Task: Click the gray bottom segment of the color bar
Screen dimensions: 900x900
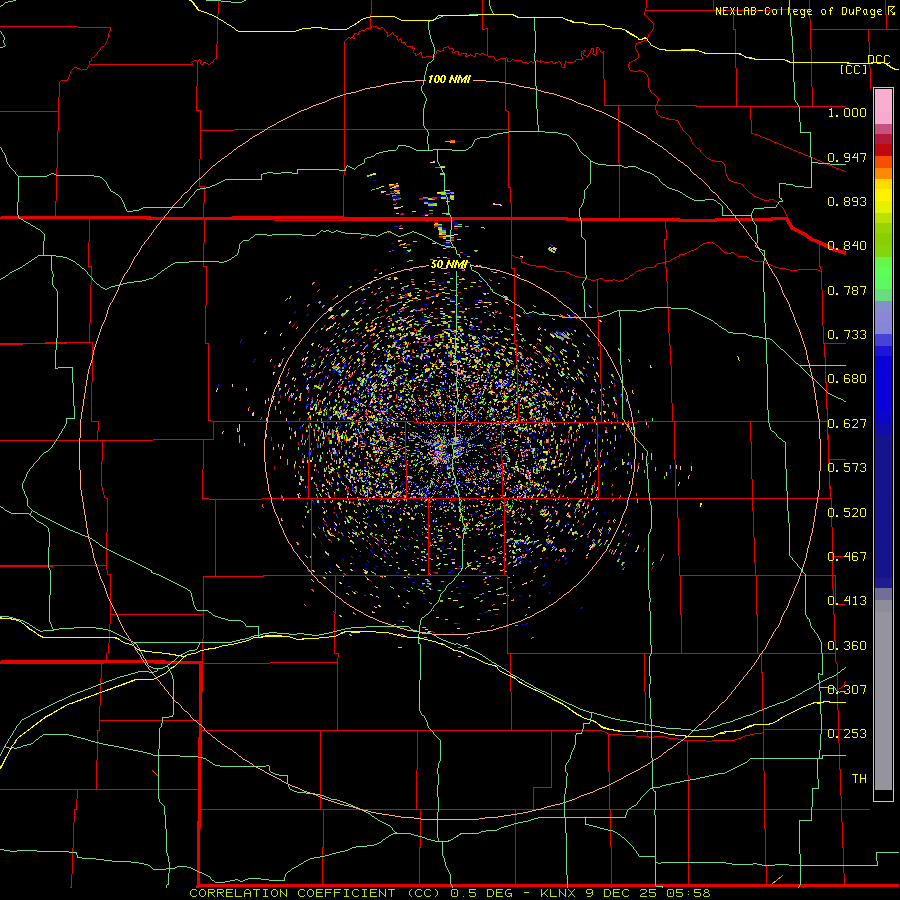Action: [x=883, y=695]
